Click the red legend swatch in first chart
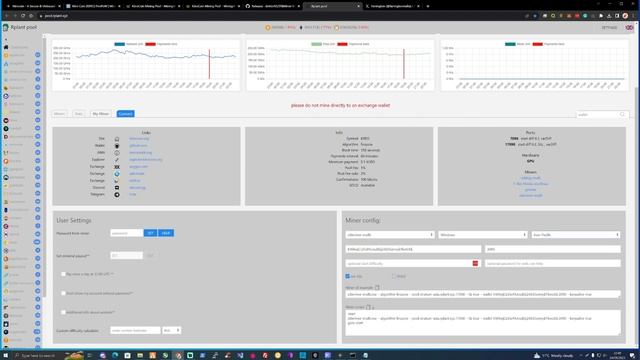Viewport: 640px width, 360px height. pos(150,44)
